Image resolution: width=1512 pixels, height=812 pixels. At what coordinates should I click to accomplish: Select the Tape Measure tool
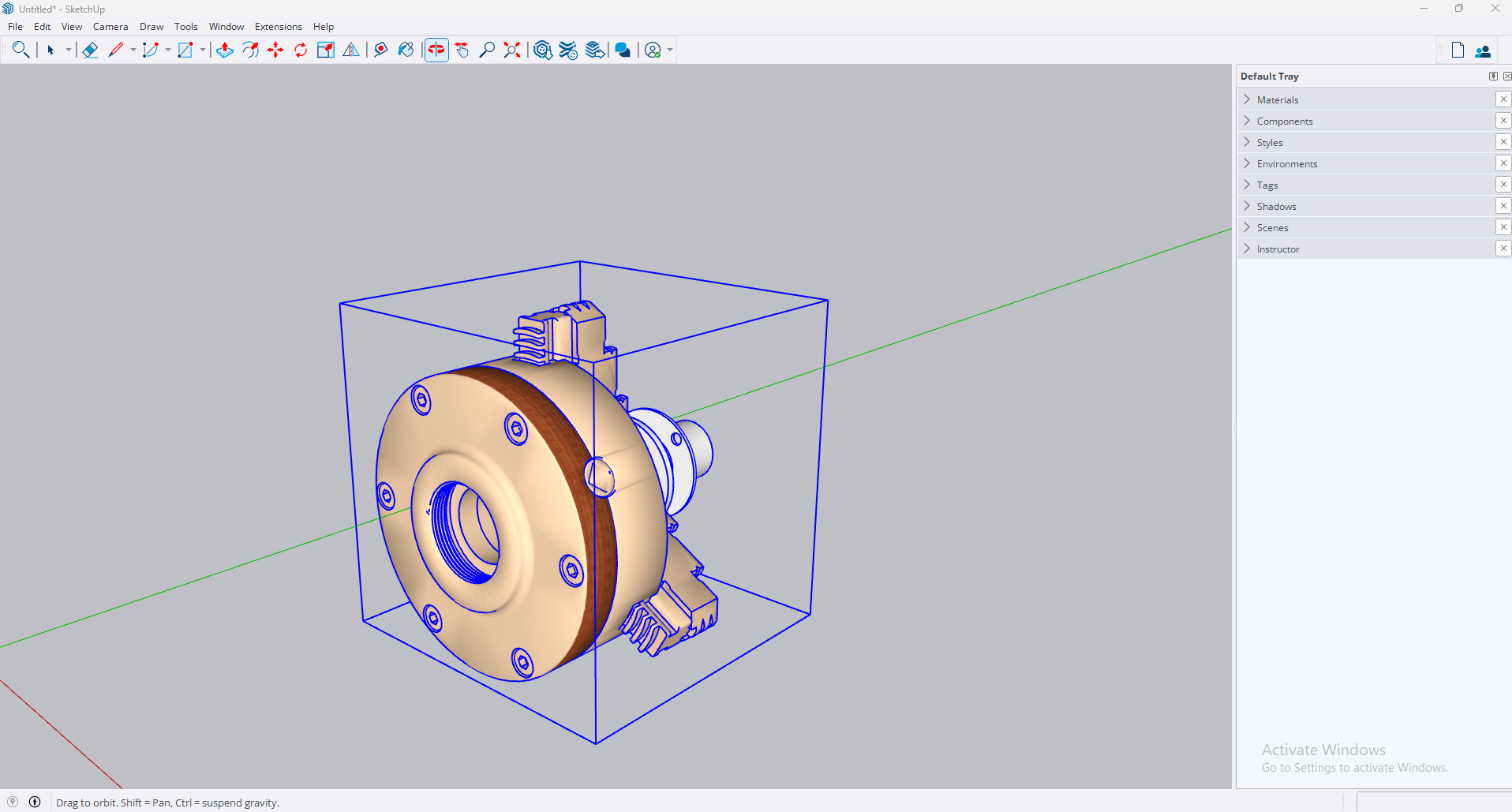381,50
